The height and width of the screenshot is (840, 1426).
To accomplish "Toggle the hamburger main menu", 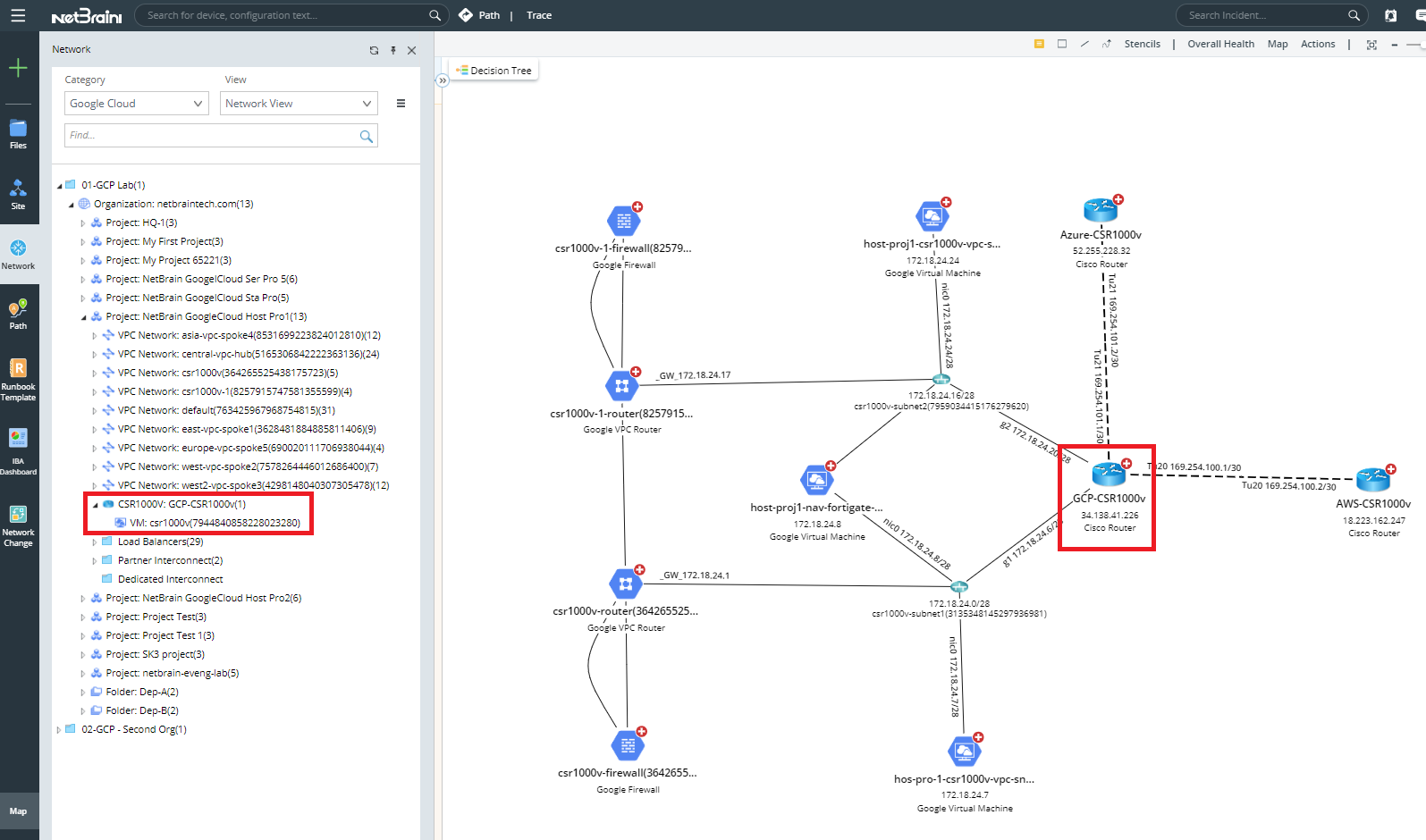I will 18,15.
